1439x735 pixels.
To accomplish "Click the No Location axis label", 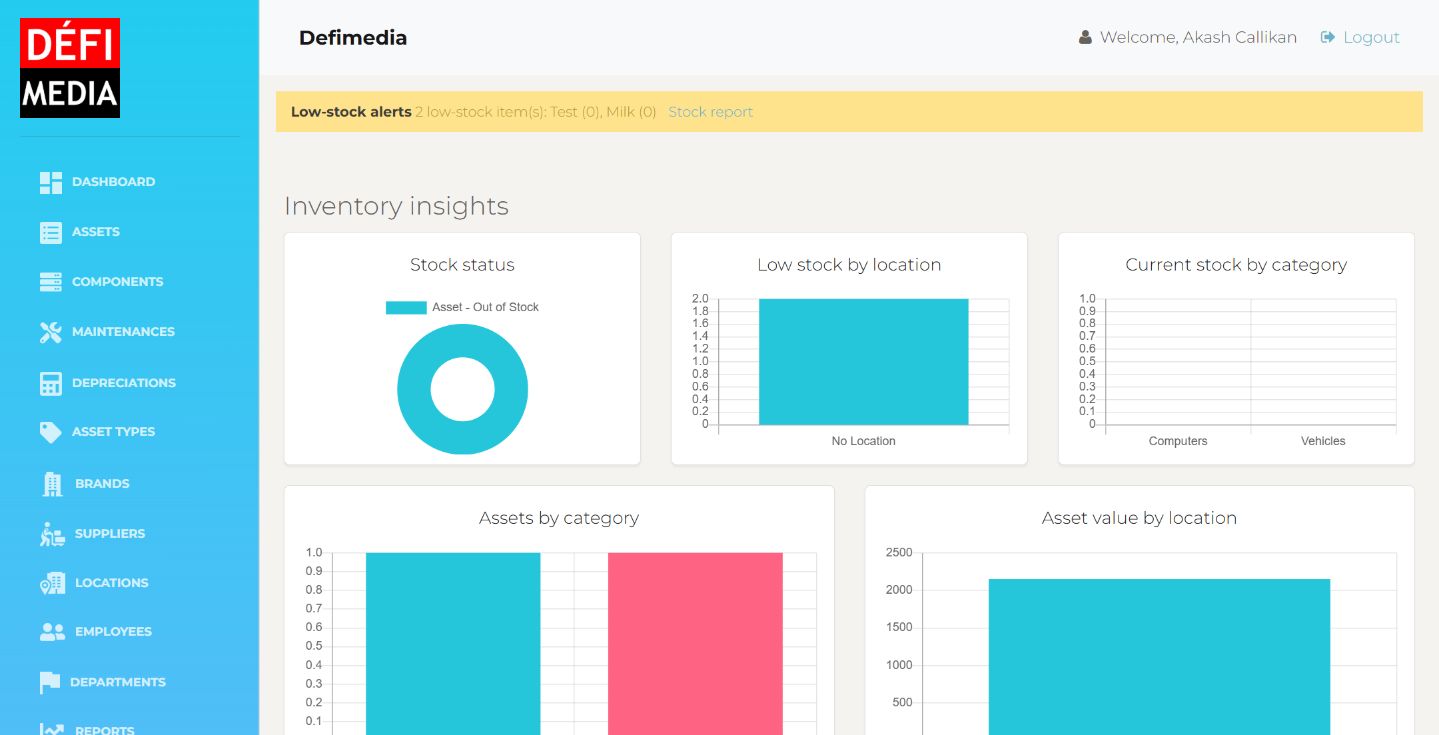I will (x=863, y=441).
